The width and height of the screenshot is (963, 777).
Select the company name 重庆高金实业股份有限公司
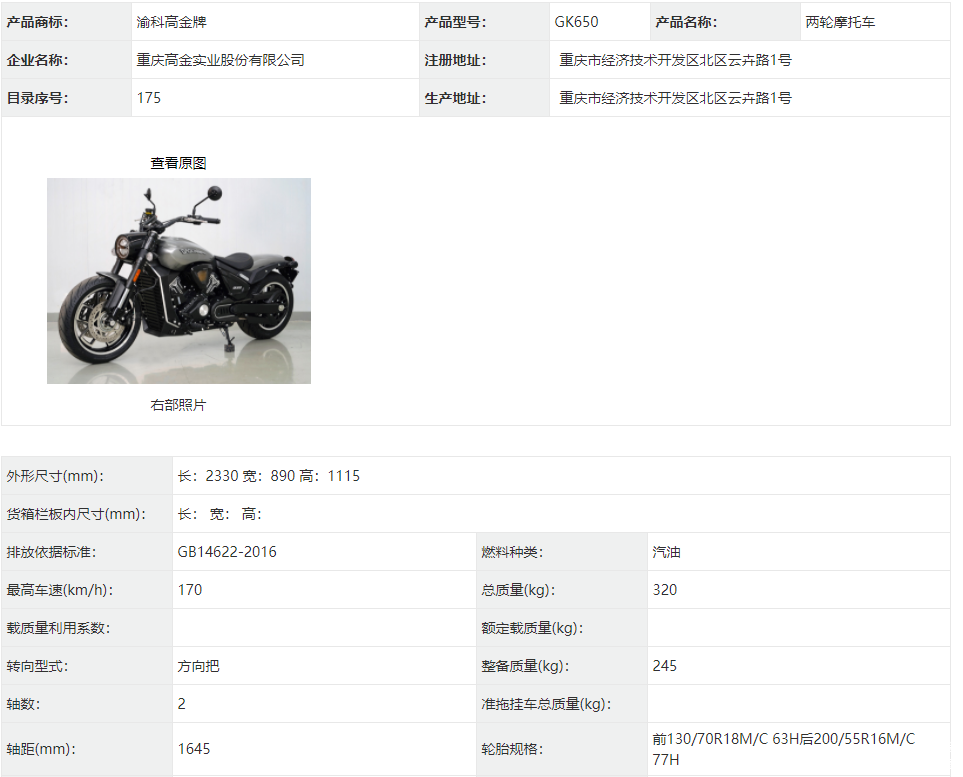point(220,60)
